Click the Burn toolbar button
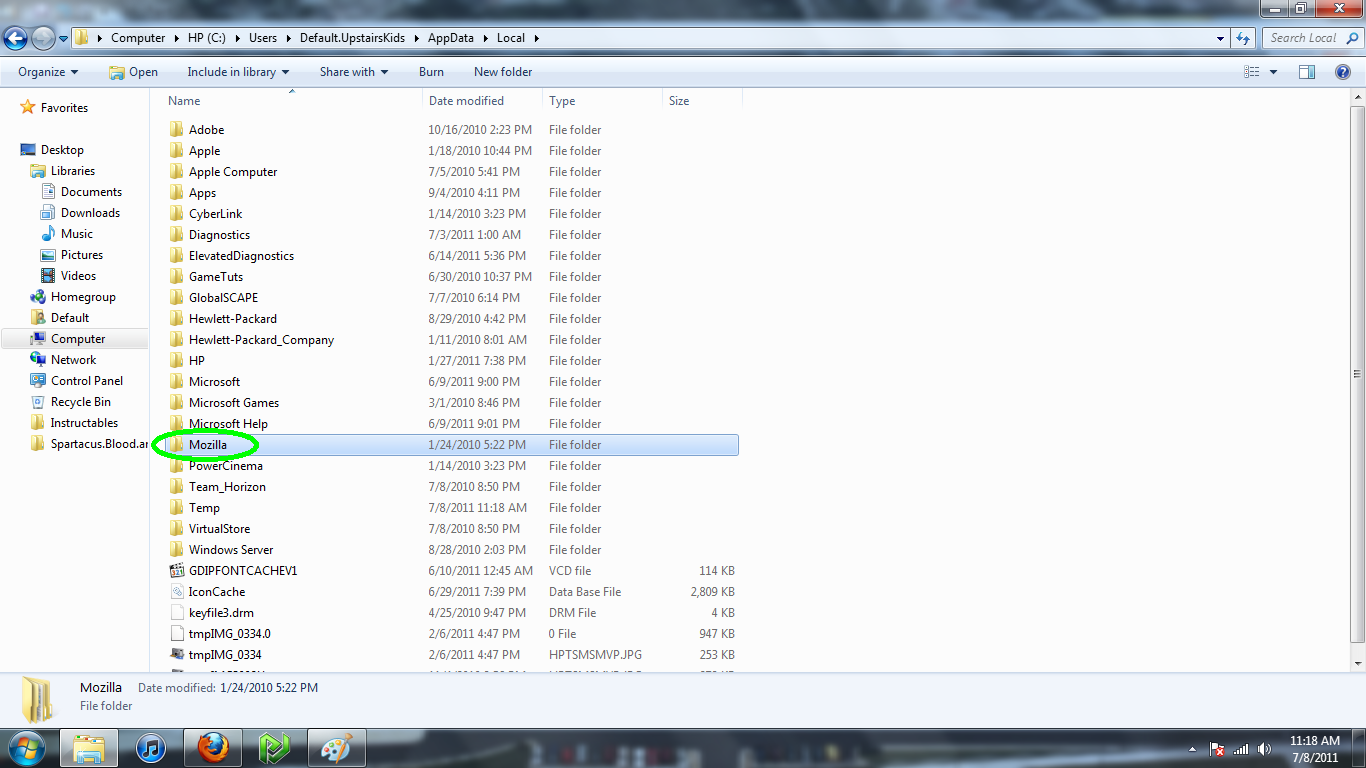Viewport: 1366px width, 768px height. pos(431,72)
